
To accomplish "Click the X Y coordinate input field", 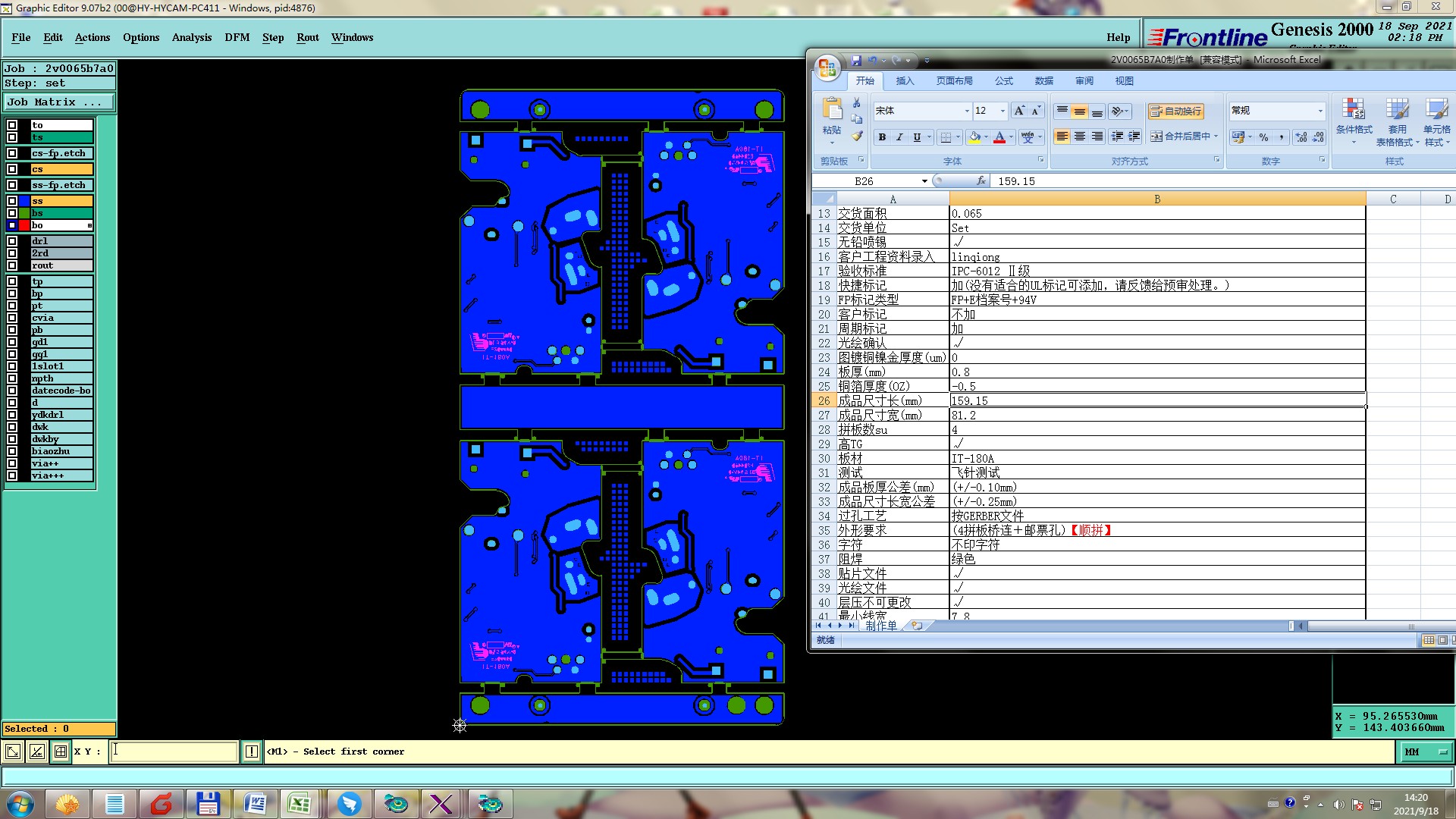I will click(x=174, y=752).
